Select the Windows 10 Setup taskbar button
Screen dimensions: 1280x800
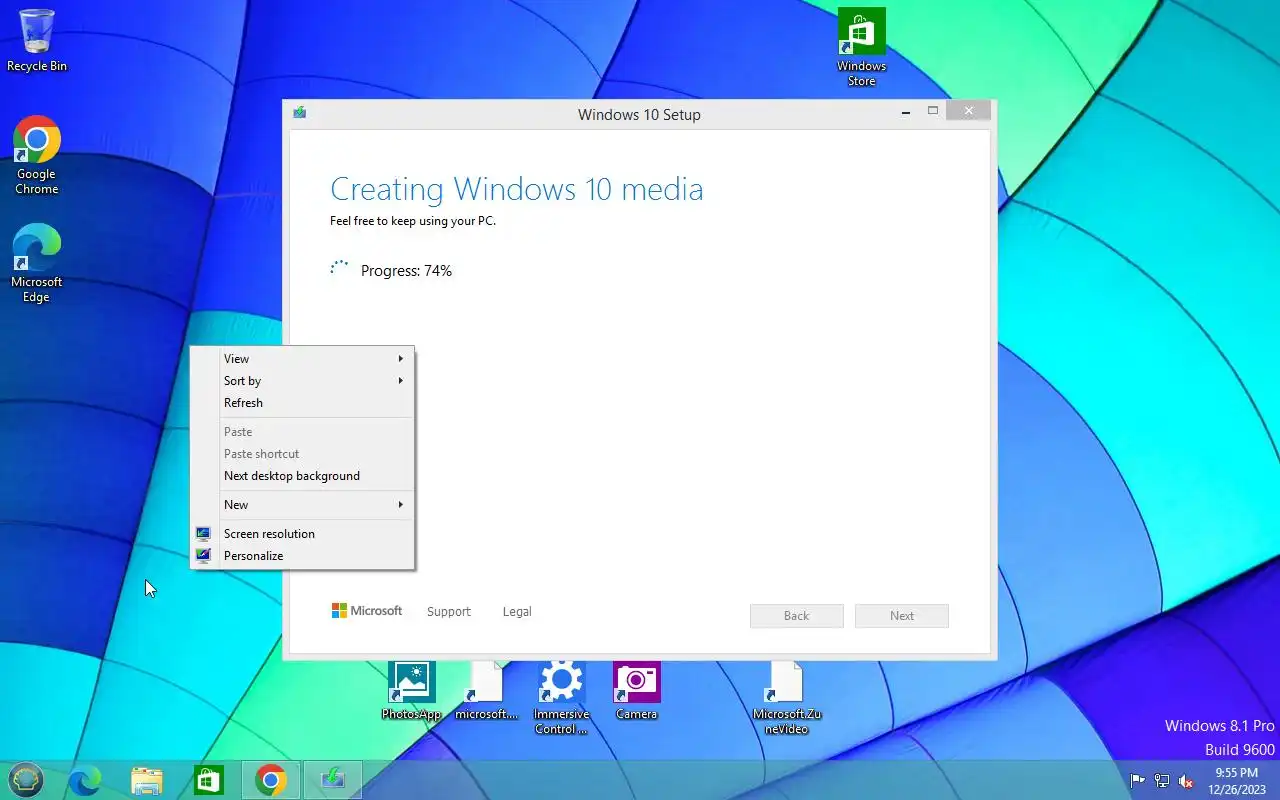point(333,780)
